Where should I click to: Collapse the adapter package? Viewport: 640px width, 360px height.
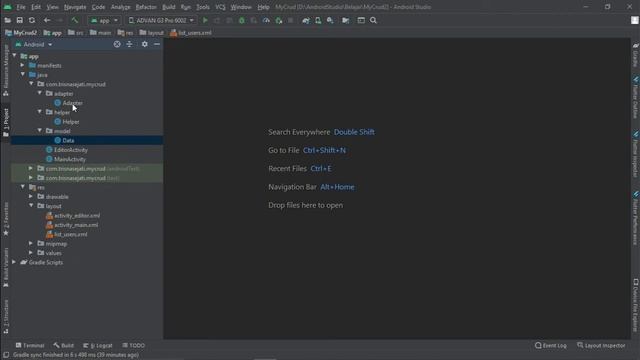point(40,93)
